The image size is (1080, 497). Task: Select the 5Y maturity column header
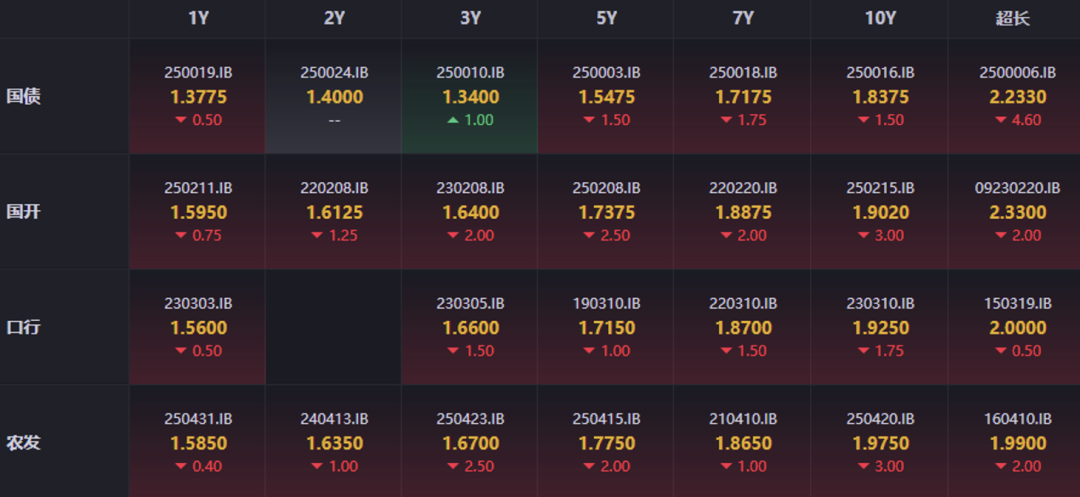[606, 18]
